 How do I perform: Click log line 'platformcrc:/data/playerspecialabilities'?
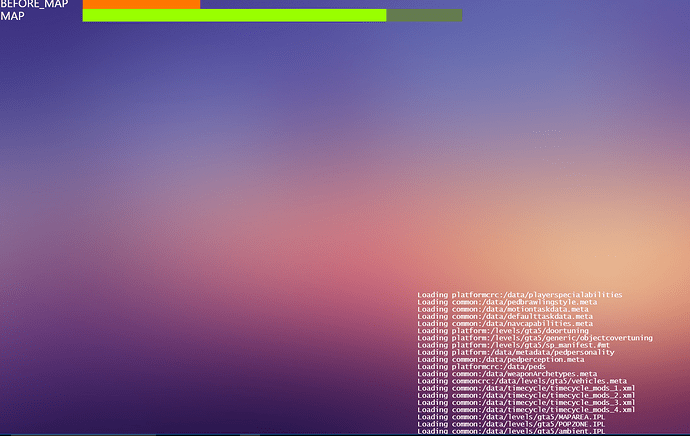point(520,295)
